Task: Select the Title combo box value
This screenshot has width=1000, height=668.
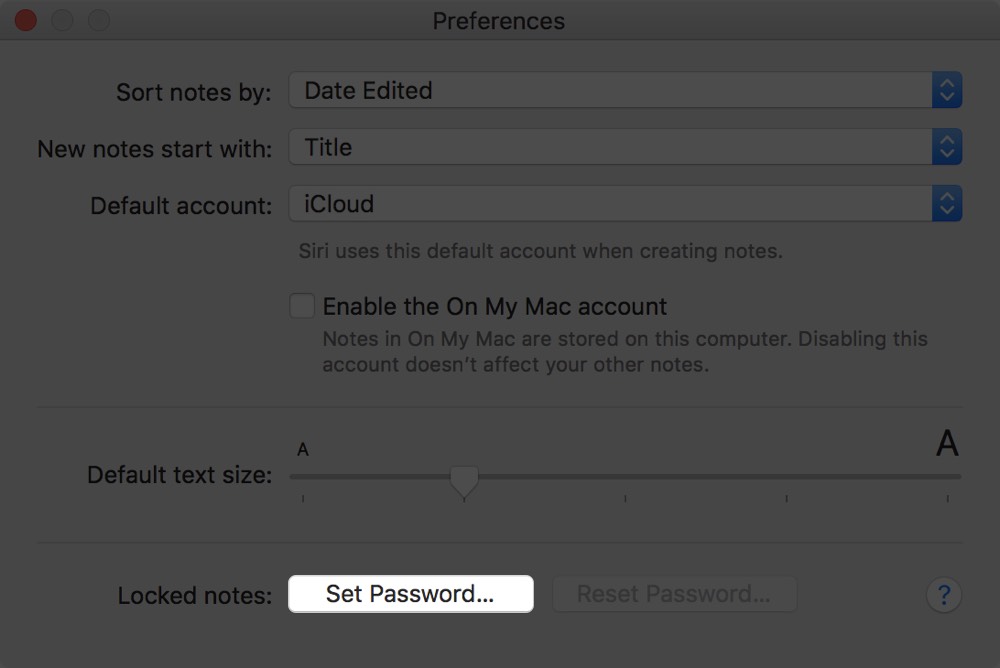Action: 326,147
